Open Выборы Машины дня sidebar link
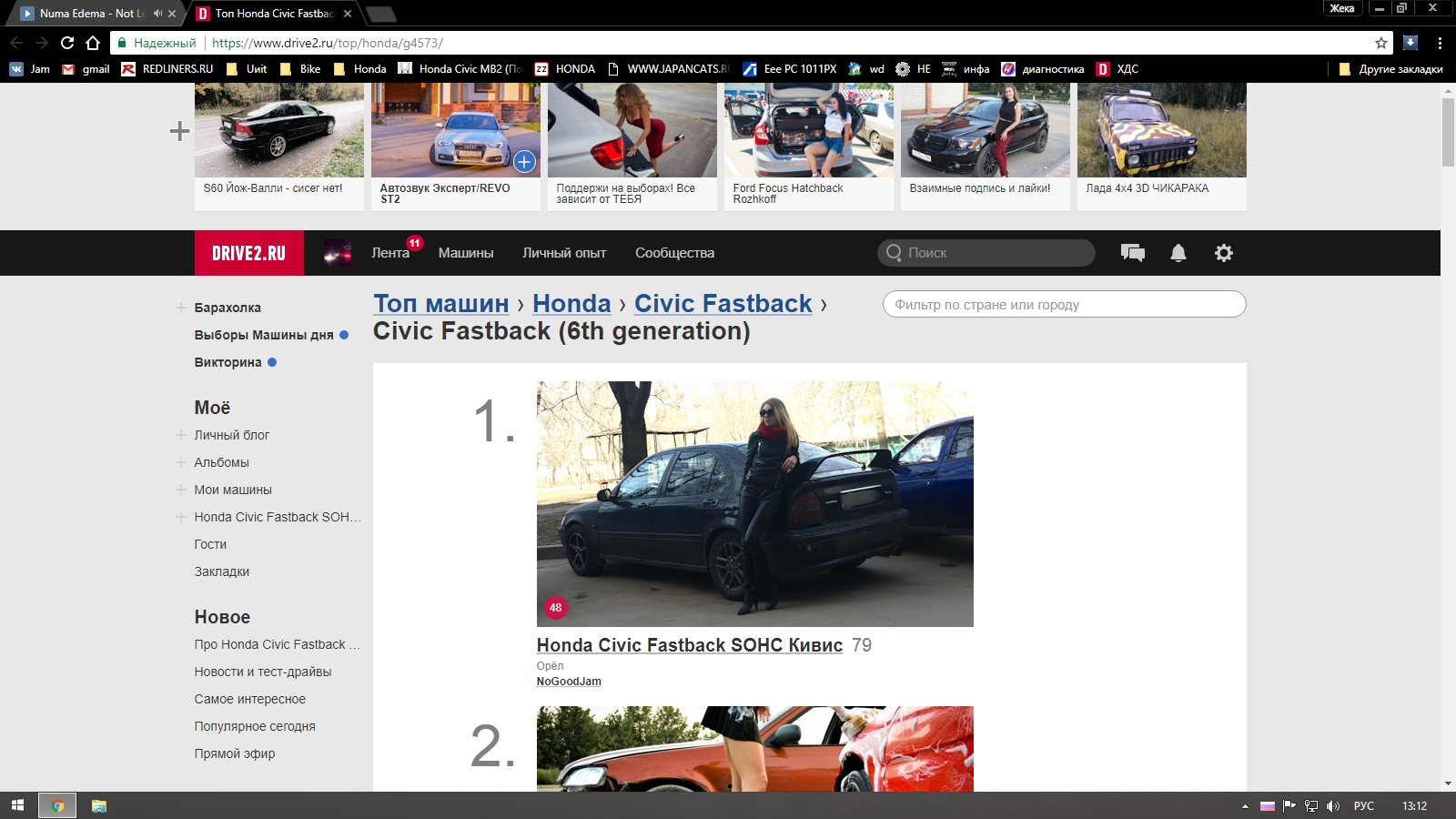 pyautogui.click(x=264, y=335)
